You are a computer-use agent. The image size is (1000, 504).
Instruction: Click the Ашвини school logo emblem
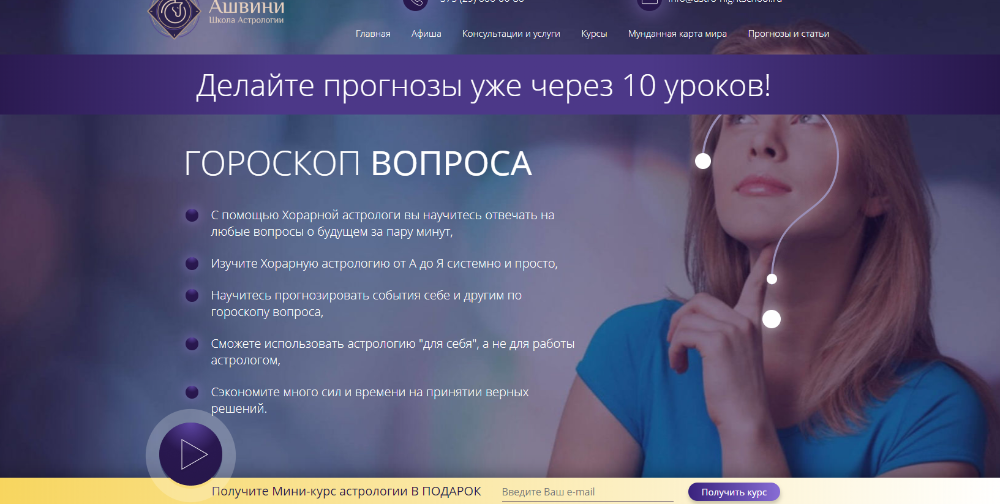point(174,12)
